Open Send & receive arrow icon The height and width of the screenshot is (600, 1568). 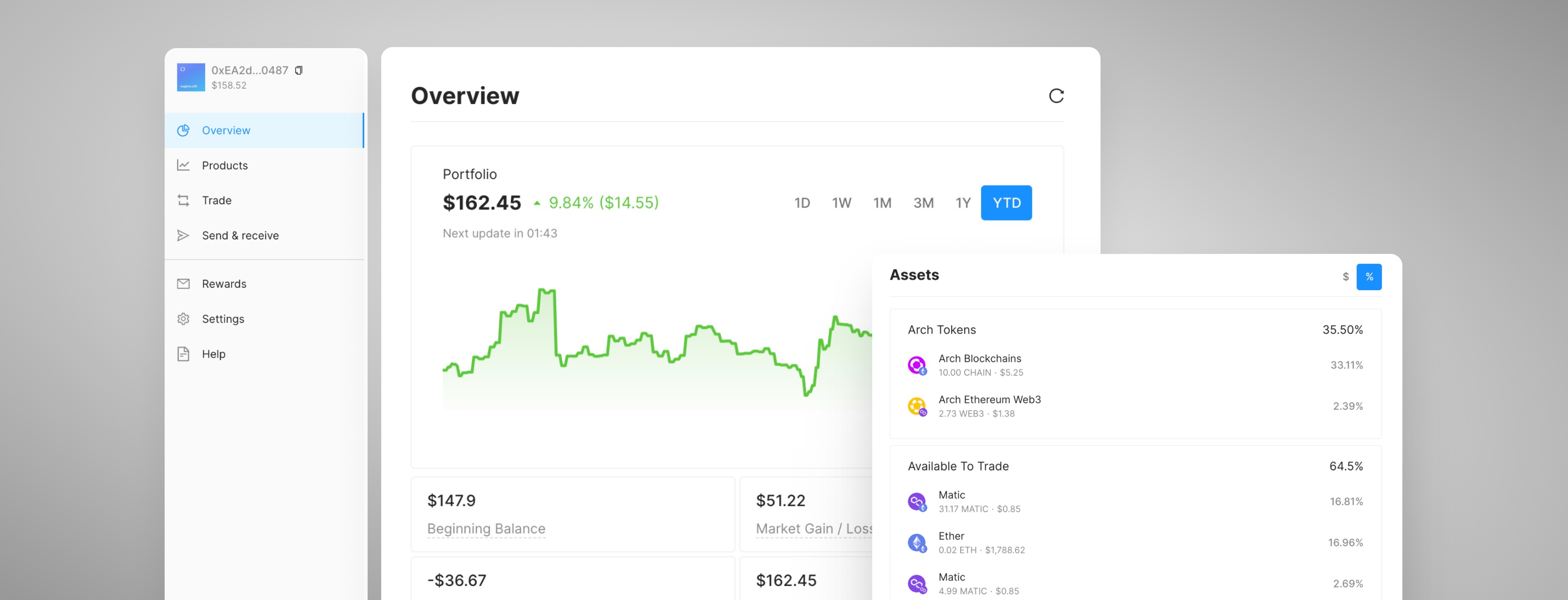point(183,236)
